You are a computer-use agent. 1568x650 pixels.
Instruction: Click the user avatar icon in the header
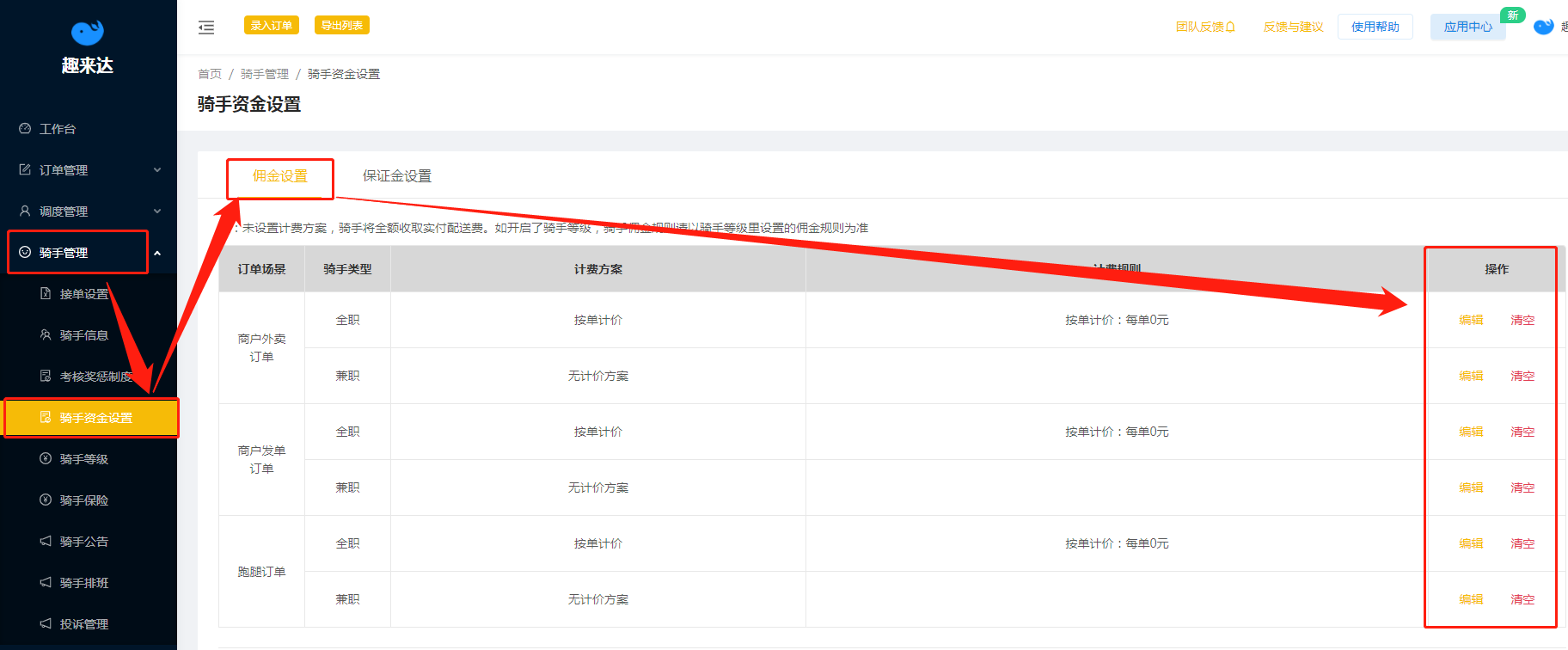[1544, 27]
